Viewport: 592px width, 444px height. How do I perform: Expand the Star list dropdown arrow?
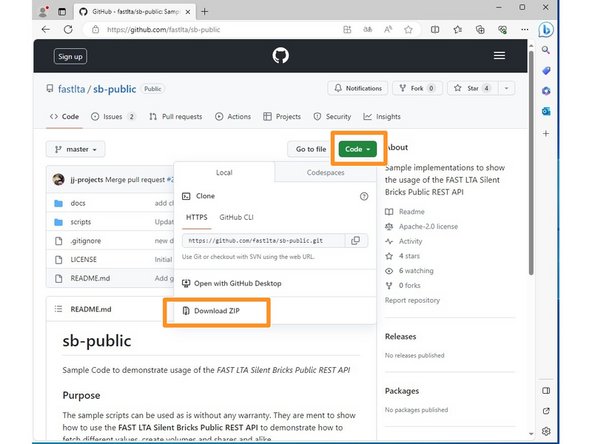506,88
